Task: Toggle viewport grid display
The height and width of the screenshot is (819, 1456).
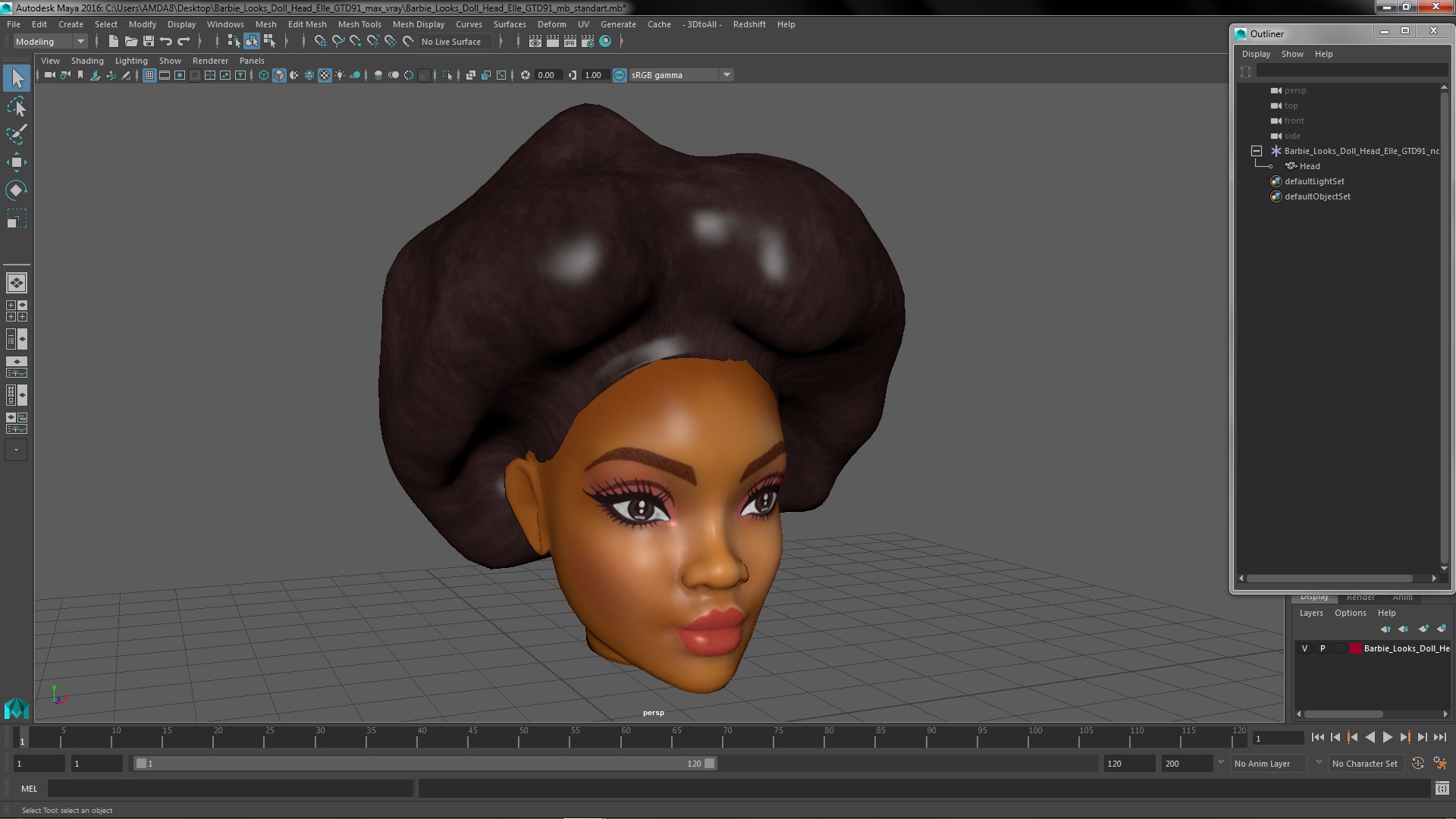Action: tap(149, 75)
